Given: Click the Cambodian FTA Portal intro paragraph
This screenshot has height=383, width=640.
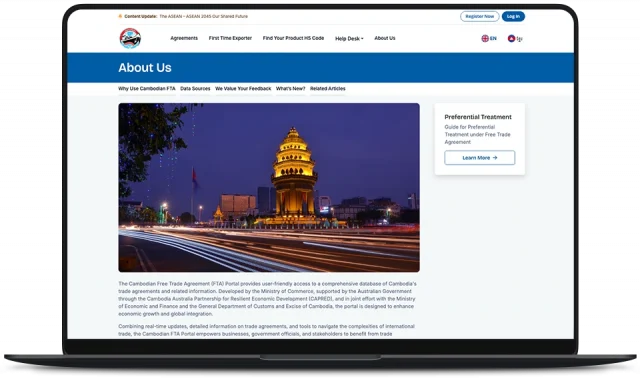Looking at the screenshot, I should pos(267,298).
